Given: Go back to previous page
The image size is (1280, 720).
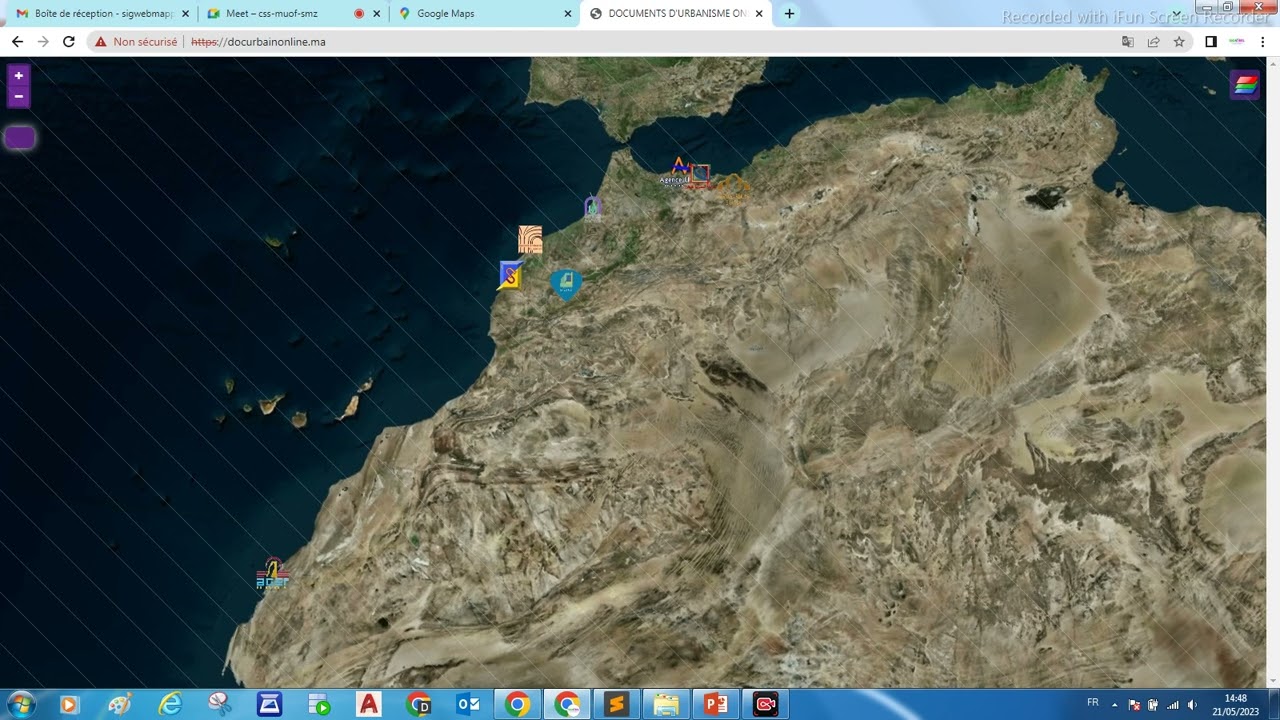Looking at the screenshot, I should coord(17,42).
